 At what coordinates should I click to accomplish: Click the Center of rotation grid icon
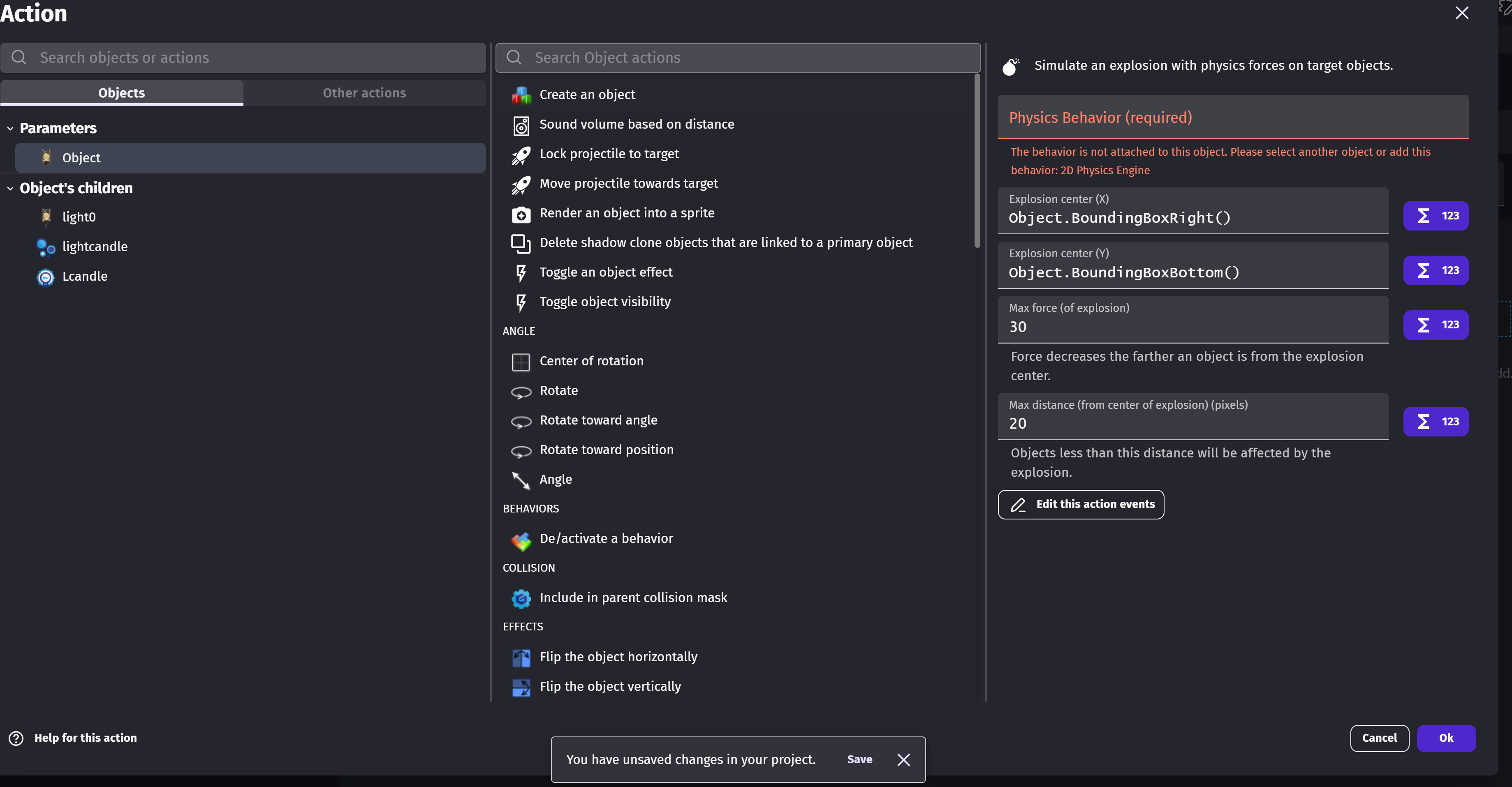point(521,362)
